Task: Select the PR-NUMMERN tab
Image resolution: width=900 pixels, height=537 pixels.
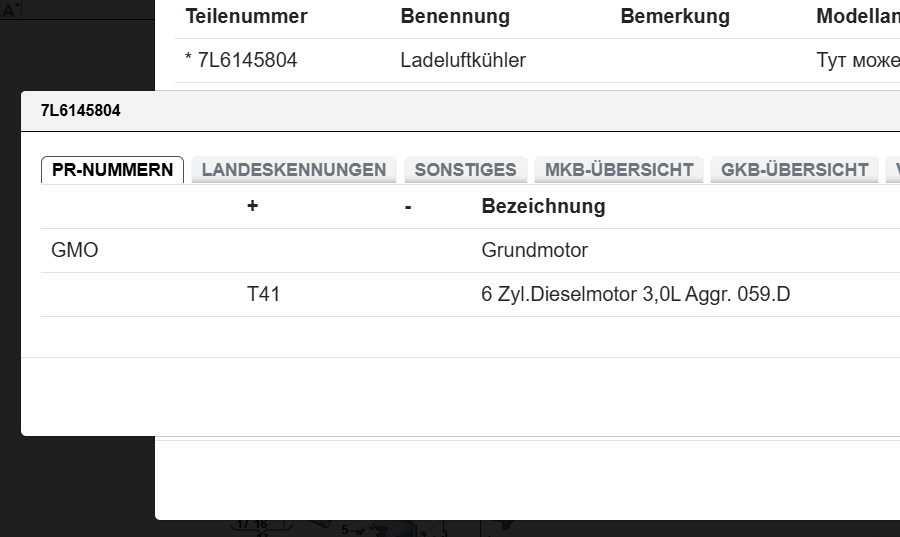Action: coord(112,170)
